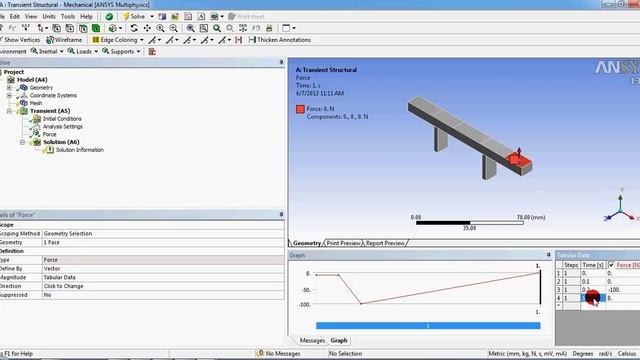This screenshot has width=640, height=360.
Task: Select the face selection filter (green cube)
Action: [83, 28]
